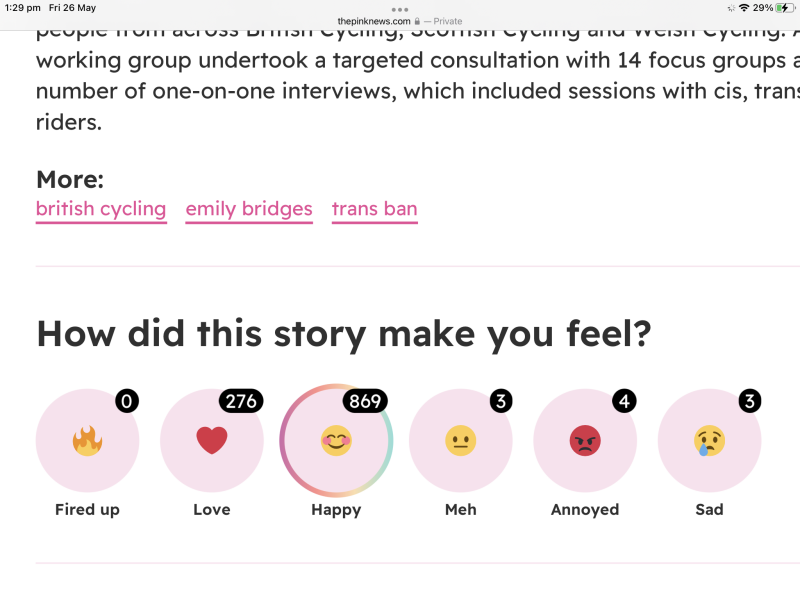Click the 869 count badge on Happy
The height and width of the screenshot is (600, 800).
pyautogui.click(x=365, y=401)
